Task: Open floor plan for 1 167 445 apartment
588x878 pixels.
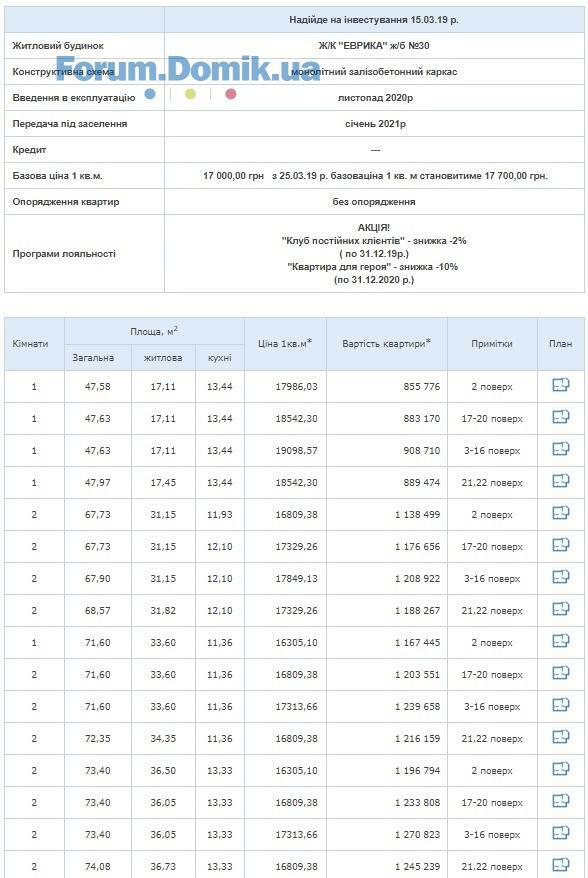Action: click(561, 640)
